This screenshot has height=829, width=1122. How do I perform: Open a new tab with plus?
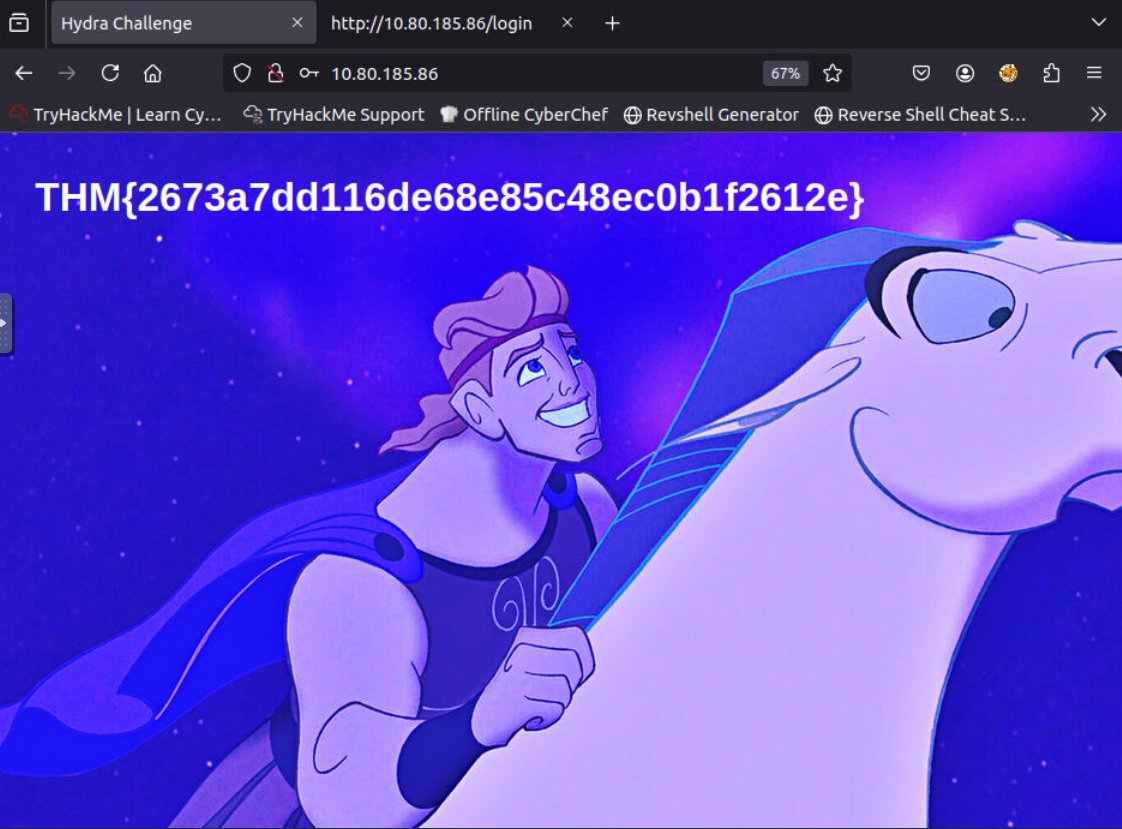pos(613,22)
